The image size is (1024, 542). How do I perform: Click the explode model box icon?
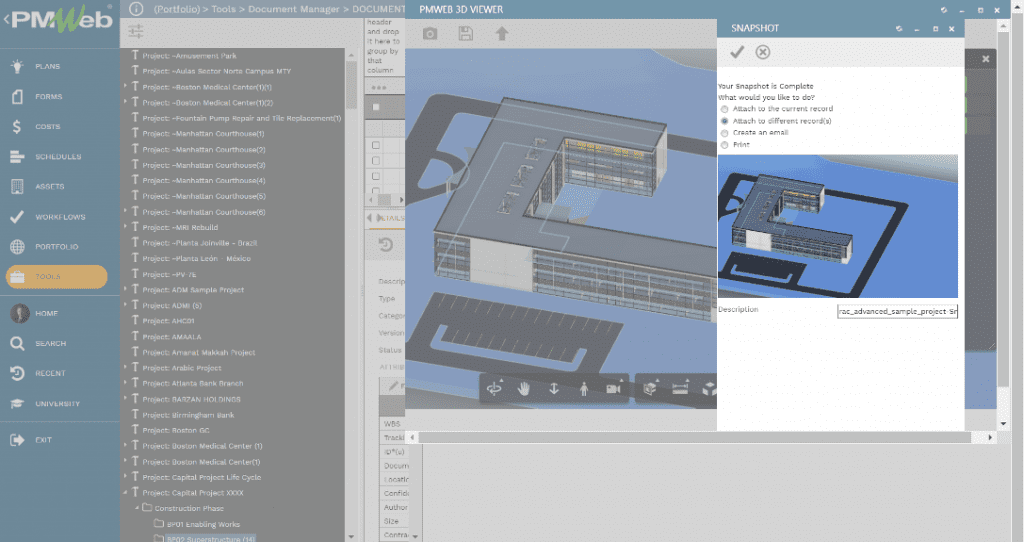[x=709, y=389]
